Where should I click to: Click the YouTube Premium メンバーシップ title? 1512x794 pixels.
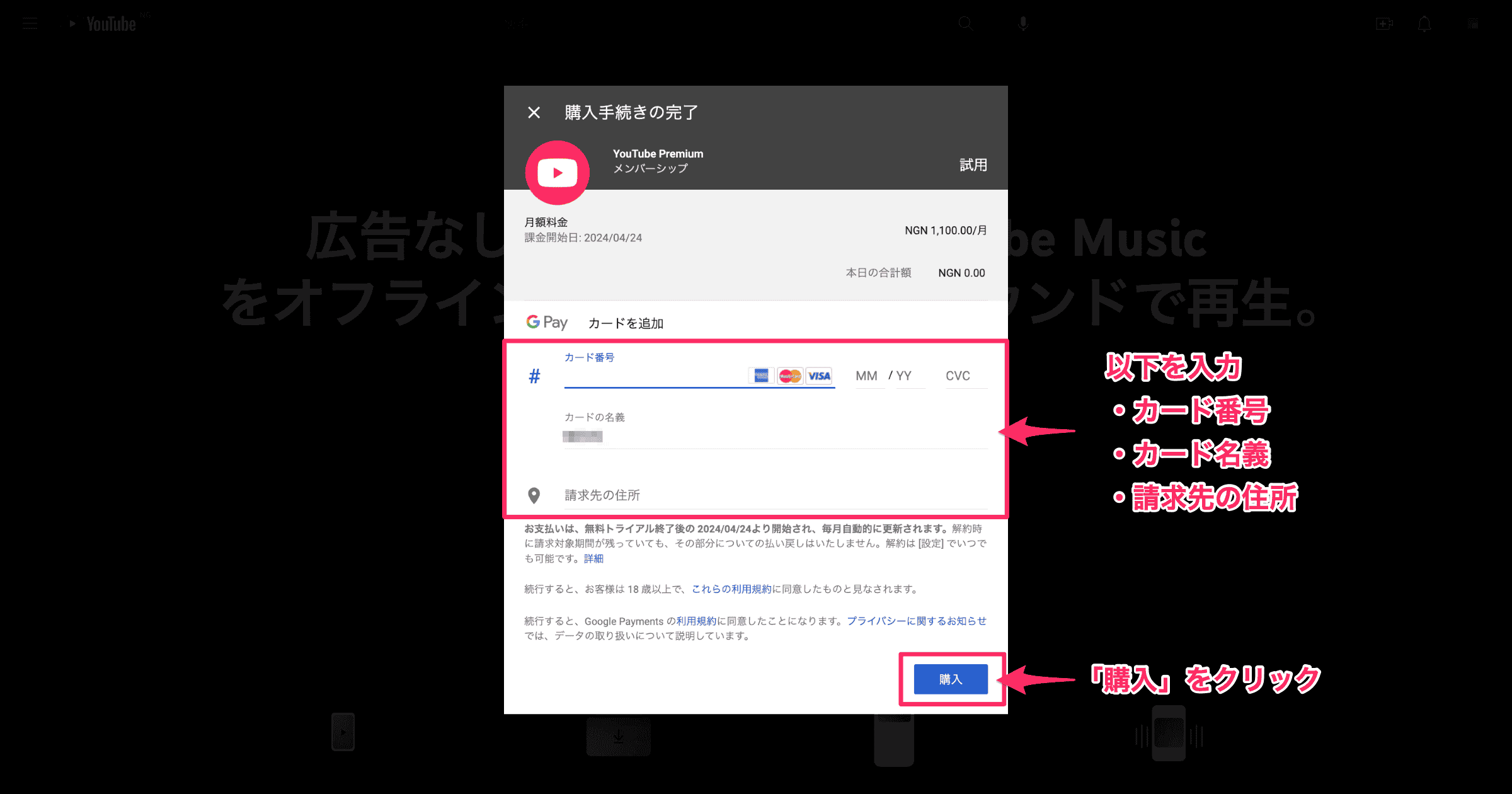[658, 161]
